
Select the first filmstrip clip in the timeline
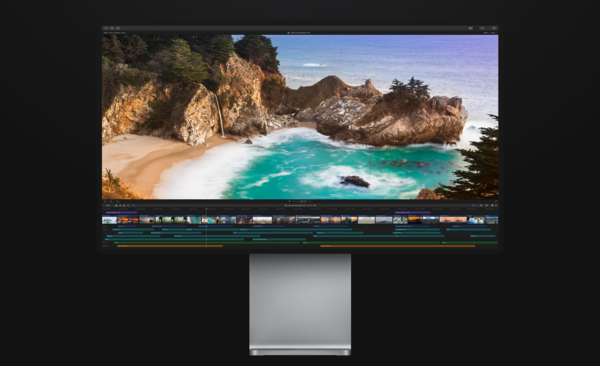(109, 220)
